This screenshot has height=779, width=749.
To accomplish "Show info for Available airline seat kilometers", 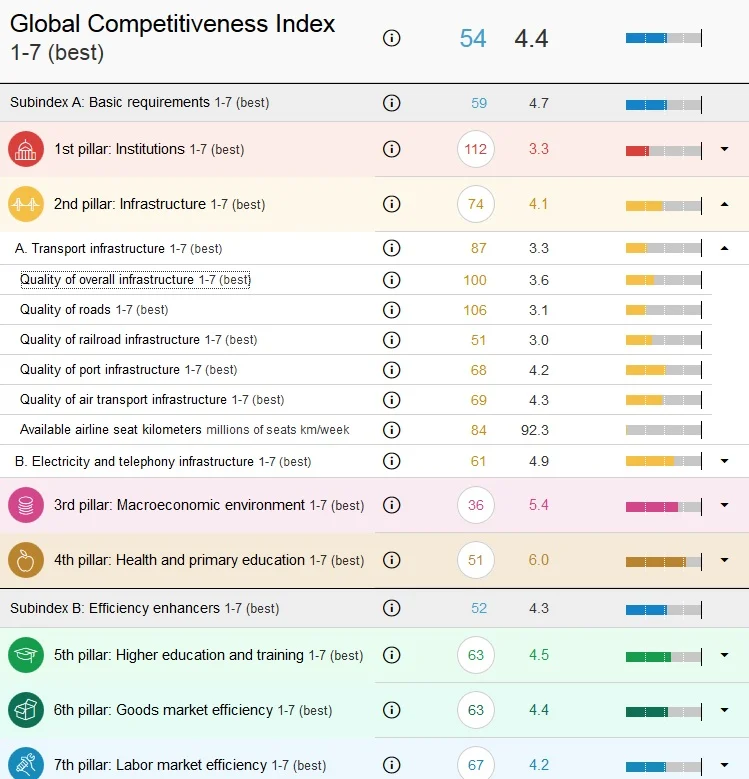I will (x=391, y=430).
